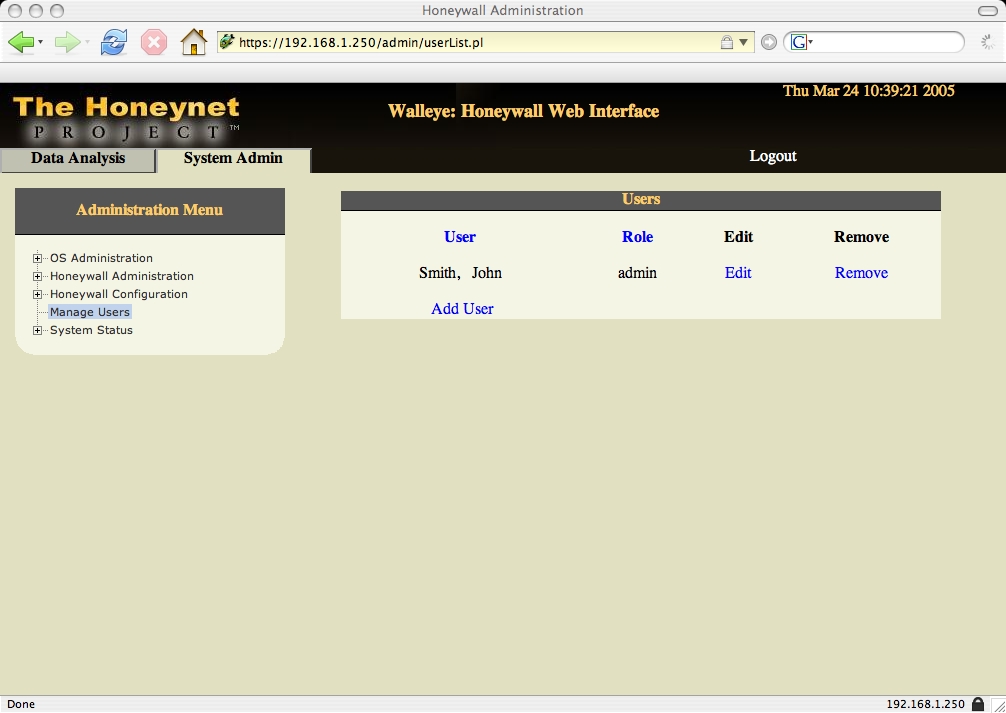
Task: Click the user name Smith, John
Action: [460, 273]
